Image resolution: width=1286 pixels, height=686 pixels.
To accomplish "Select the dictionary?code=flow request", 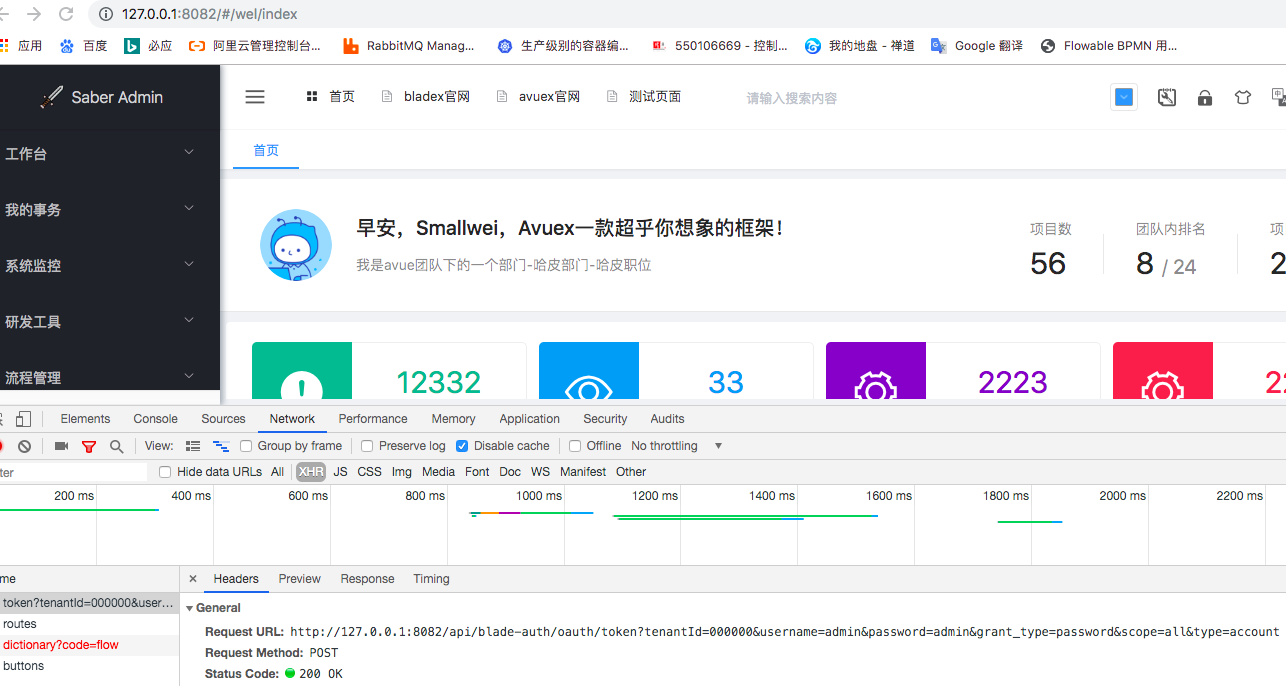I will click(x=90, y=645).
